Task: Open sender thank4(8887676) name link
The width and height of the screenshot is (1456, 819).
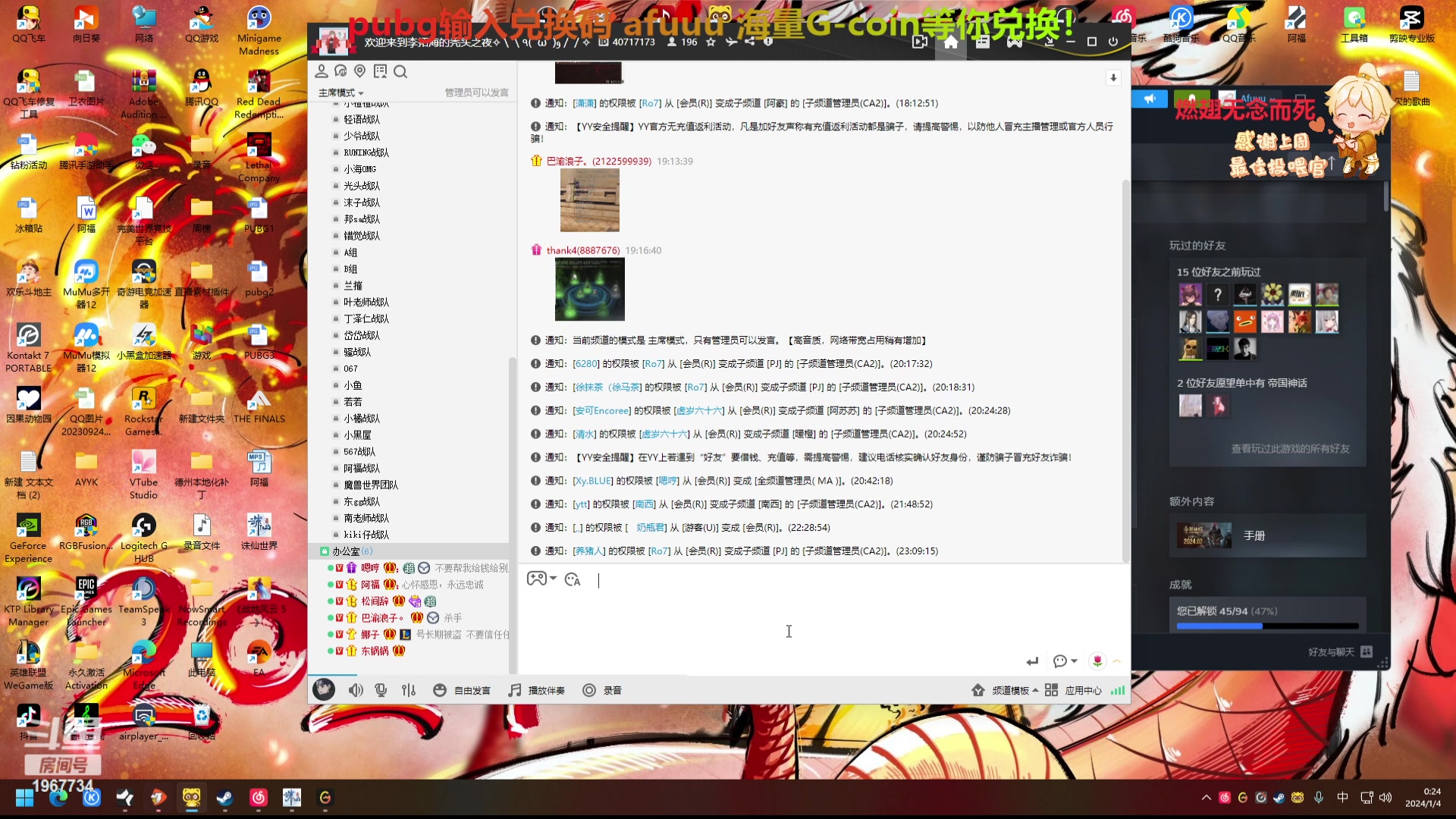Action: [583, 250]
